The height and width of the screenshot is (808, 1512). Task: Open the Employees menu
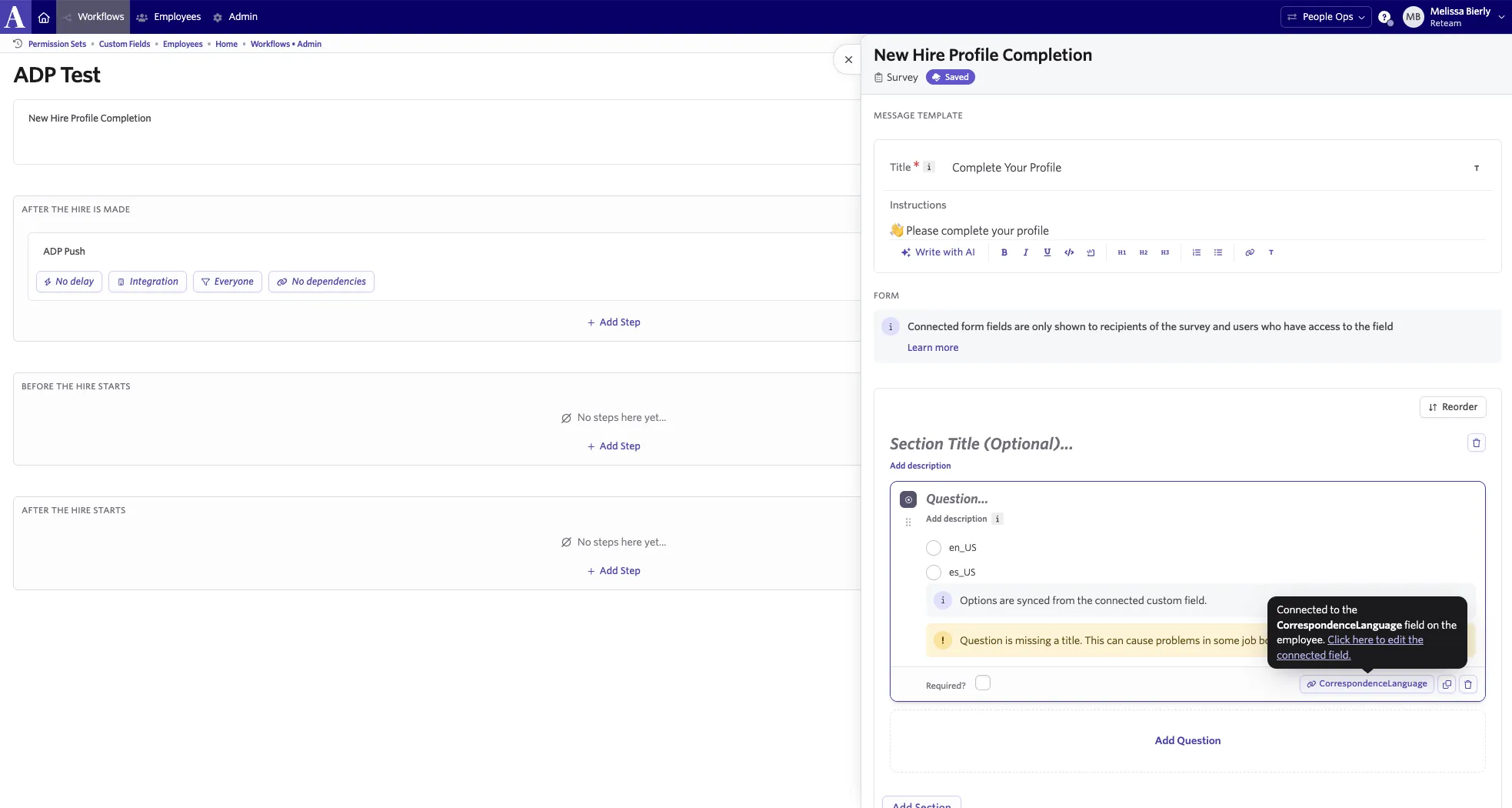(168, 17)
